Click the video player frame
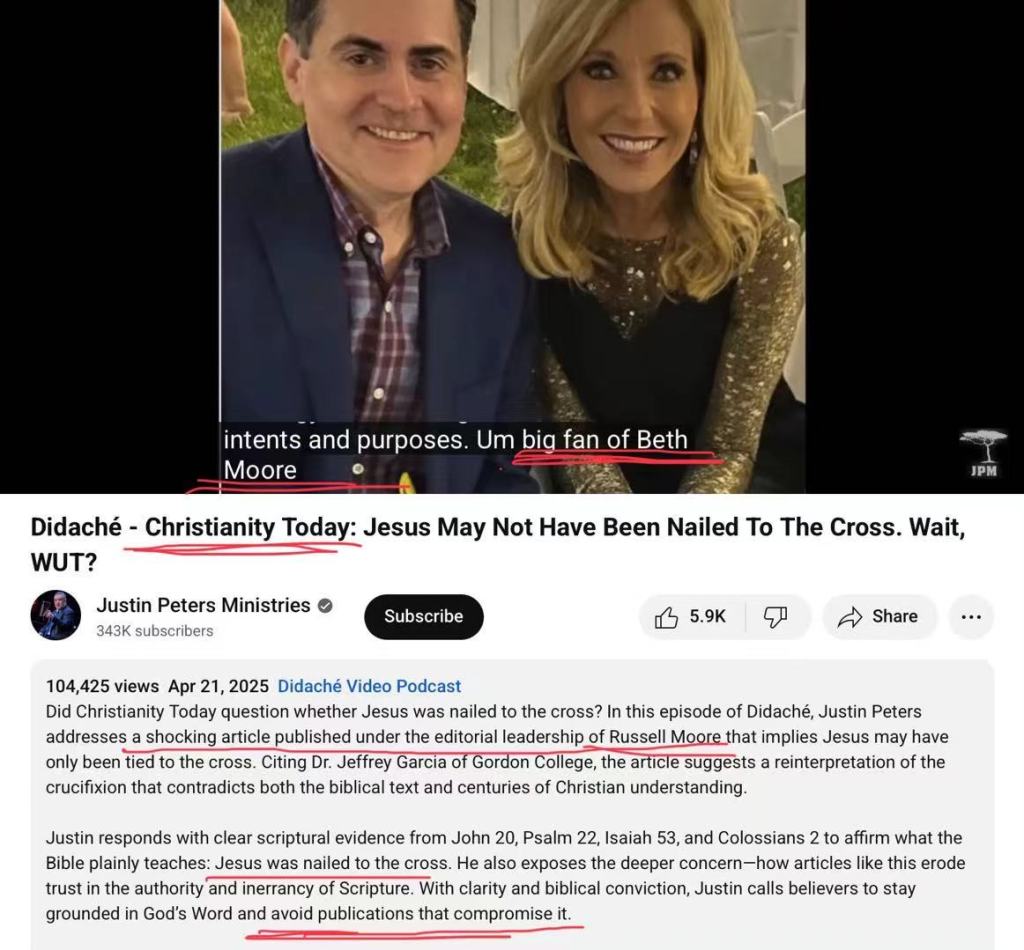This screenshot has width=1024, height=950. [x=512, y=247]
